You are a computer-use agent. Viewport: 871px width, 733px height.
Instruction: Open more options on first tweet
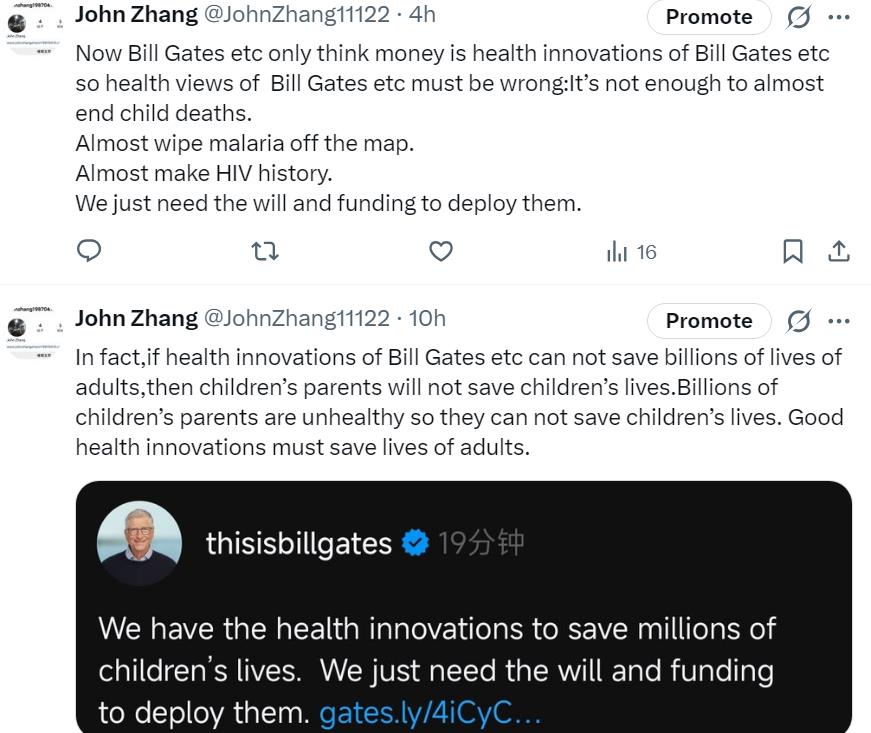pyautogui.click(x=839, y=17)
